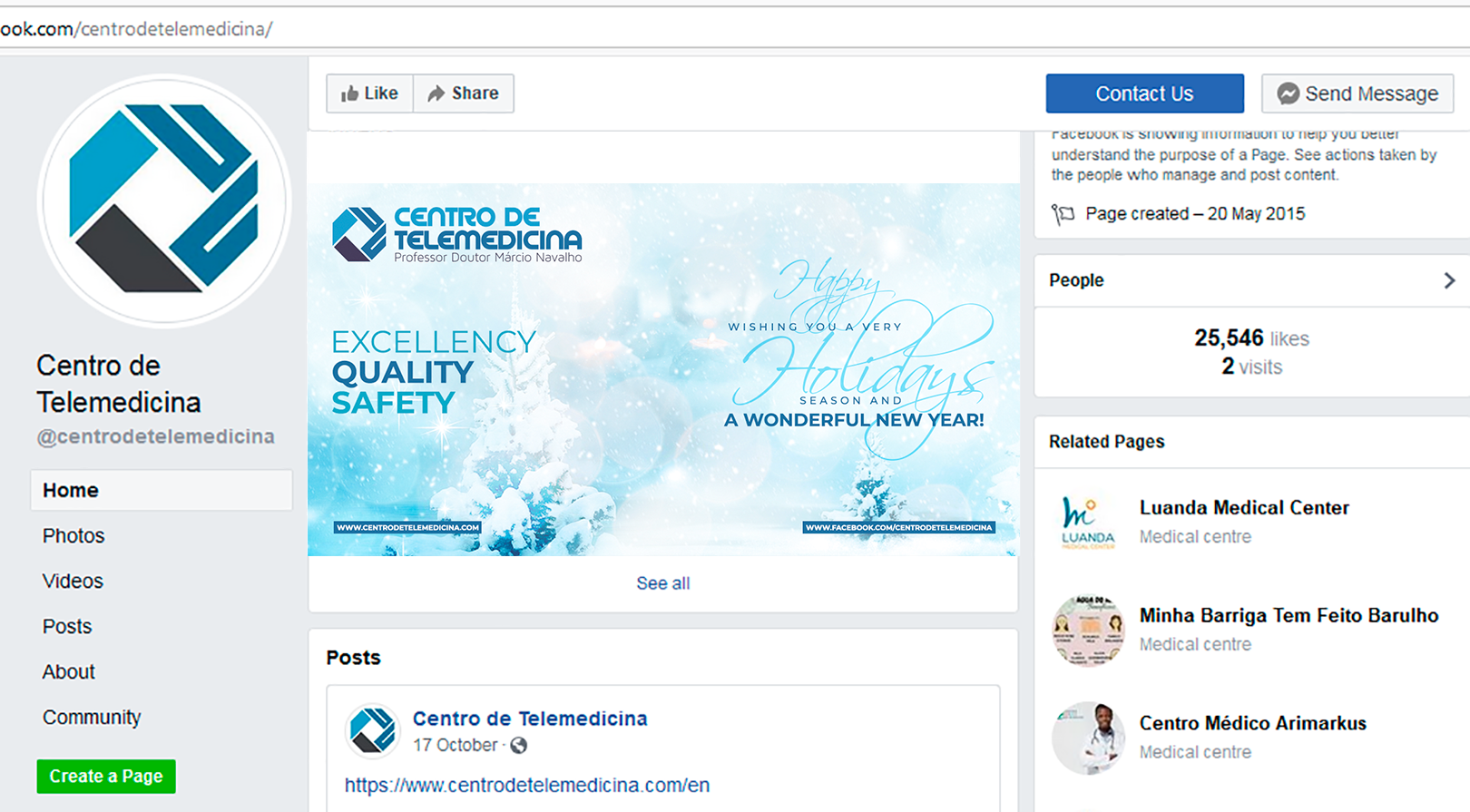
Task: Click the Centro Médico Arimarkus doctor thumbnail
Action: [1088, 738]
